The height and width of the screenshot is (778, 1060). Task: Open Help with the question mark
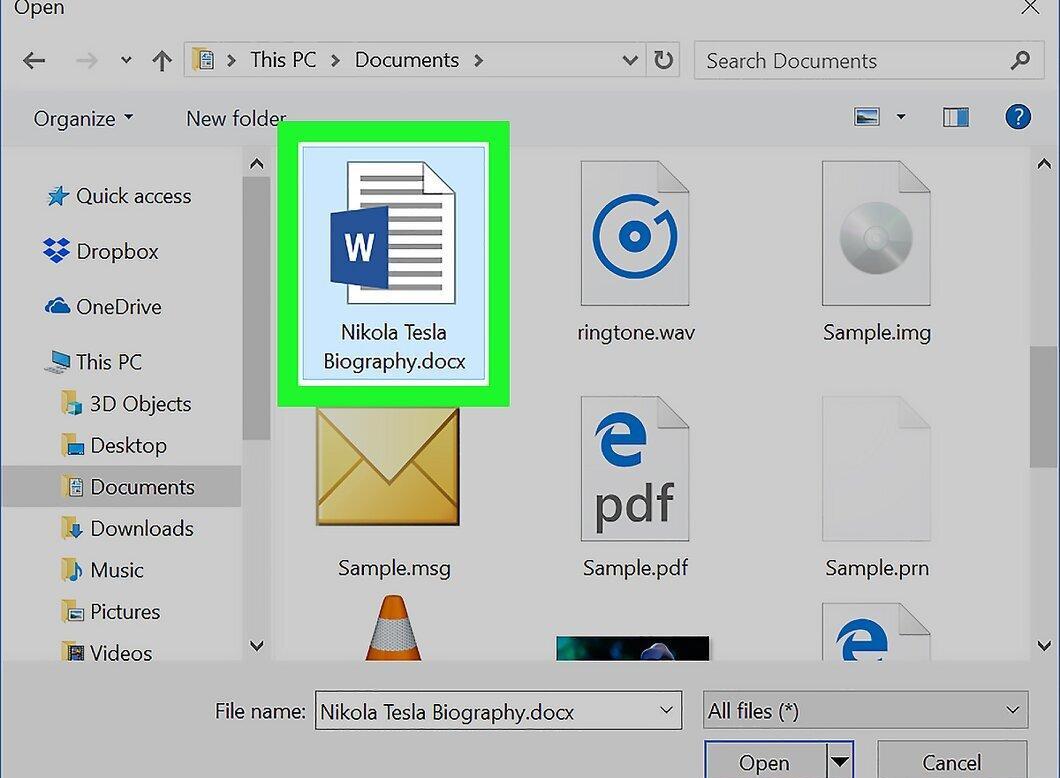(1018, 117)
